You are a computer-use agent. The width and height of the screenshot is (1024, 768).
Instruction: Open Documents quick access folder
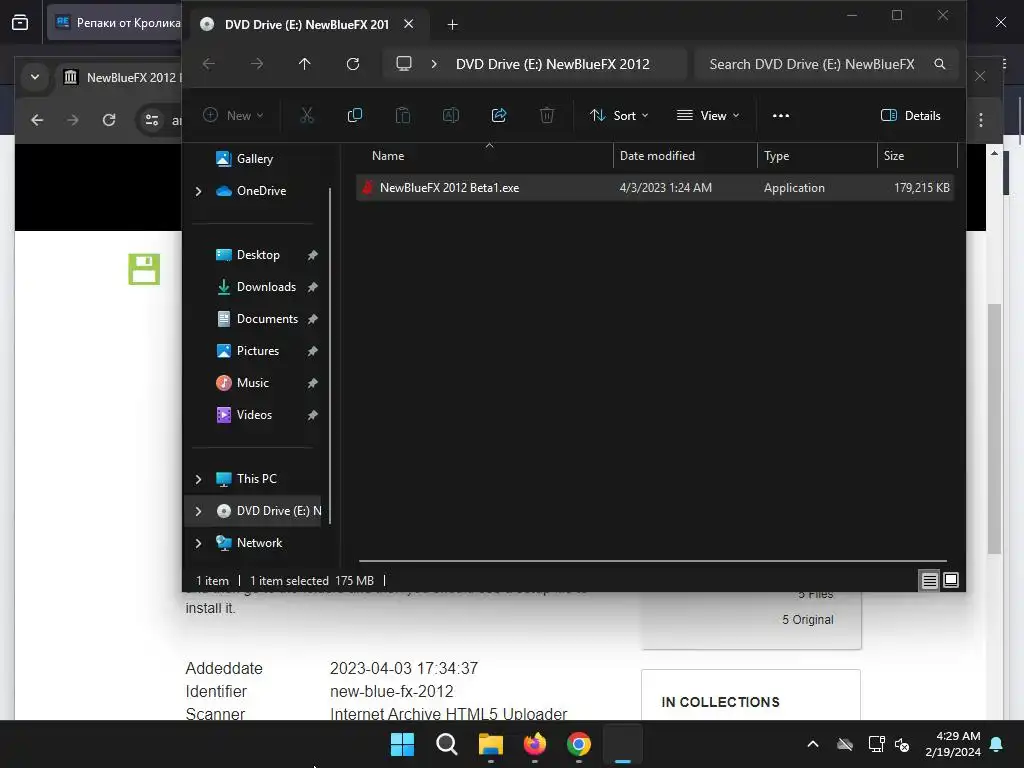click(266, 319)
